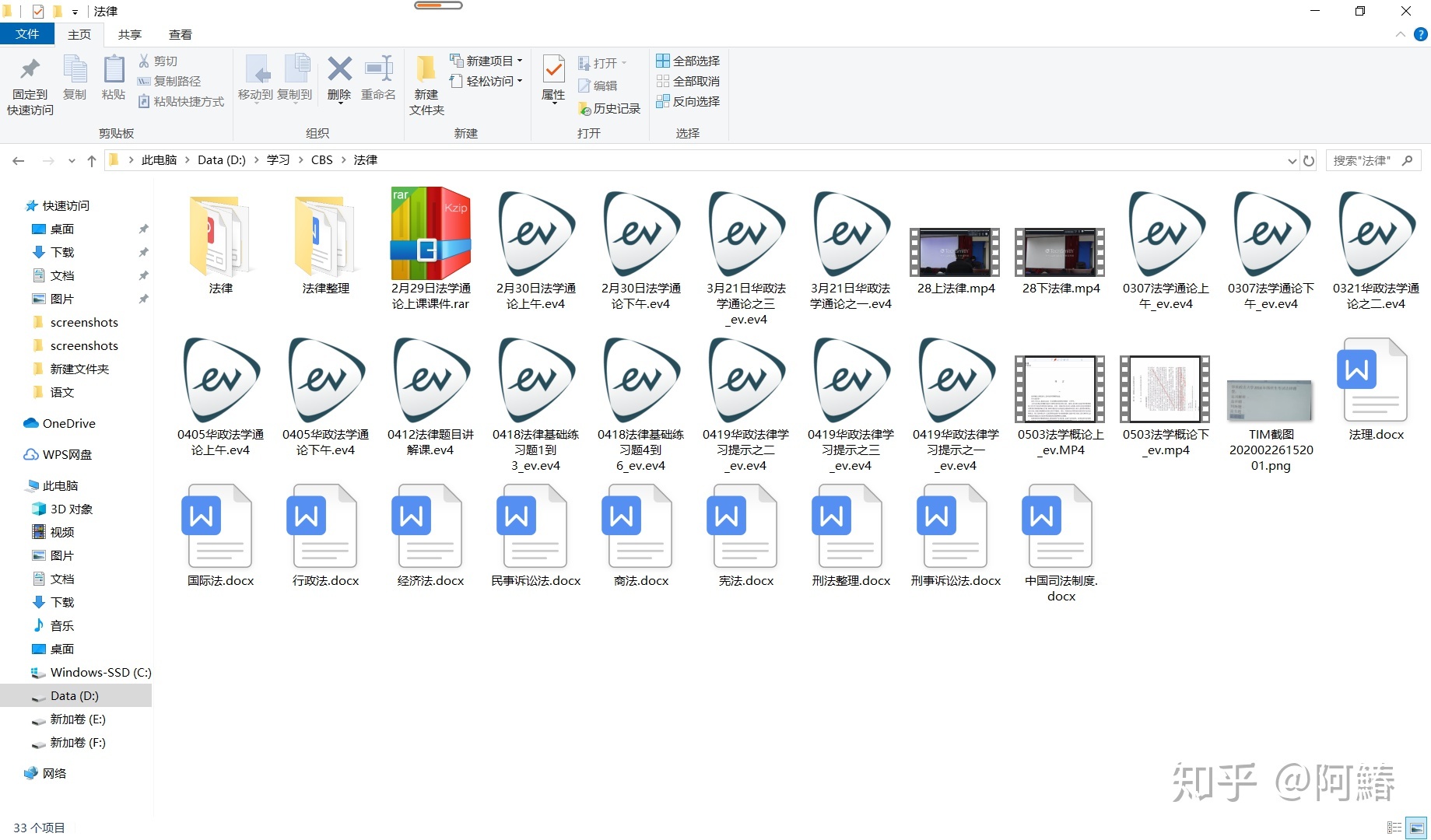
Task: Switch to the Share (共享) tab
Action: 130,34
